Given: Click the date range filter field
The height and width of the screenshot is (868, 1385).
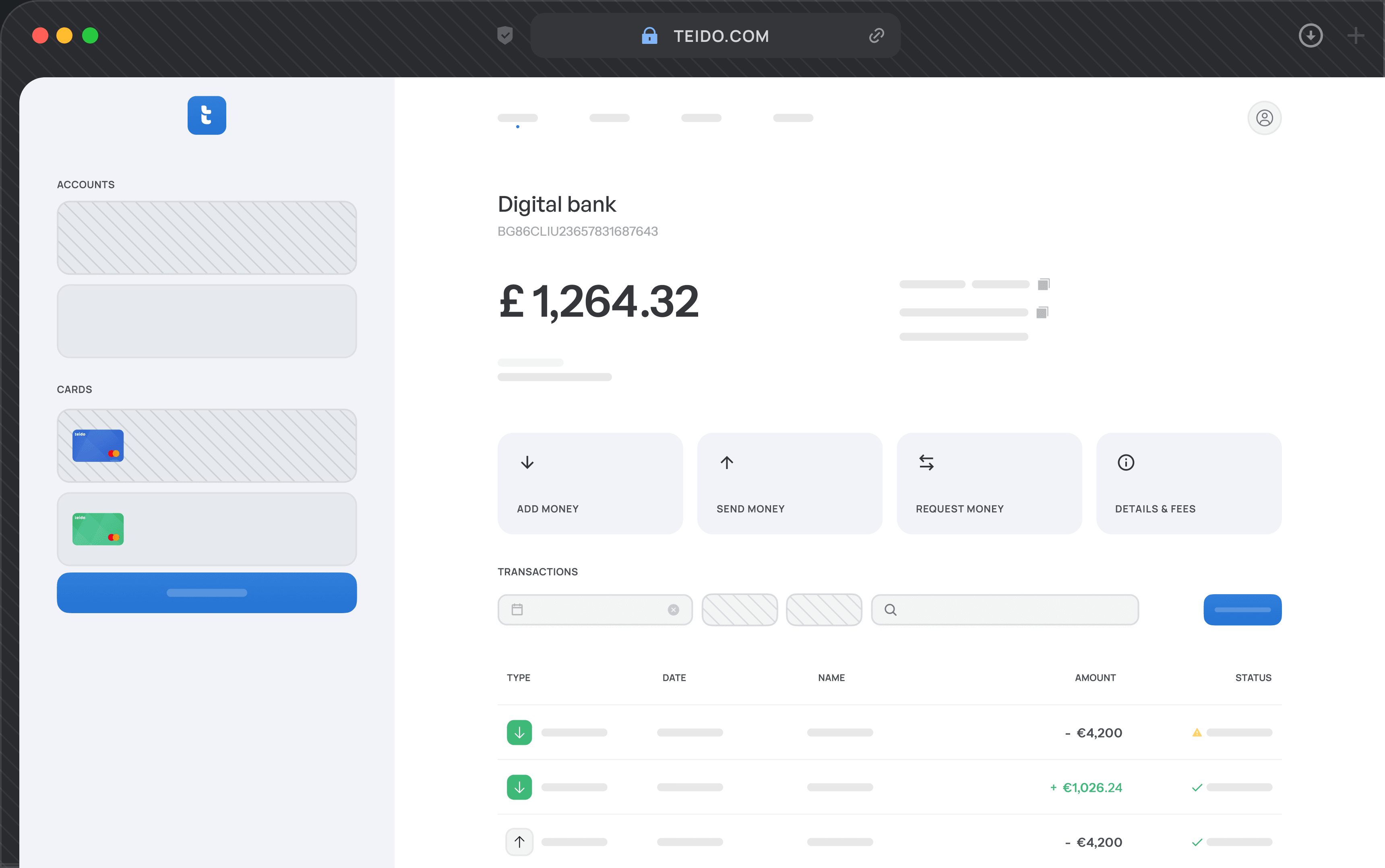Looking at the screenshot, I should tap(595, 610).
